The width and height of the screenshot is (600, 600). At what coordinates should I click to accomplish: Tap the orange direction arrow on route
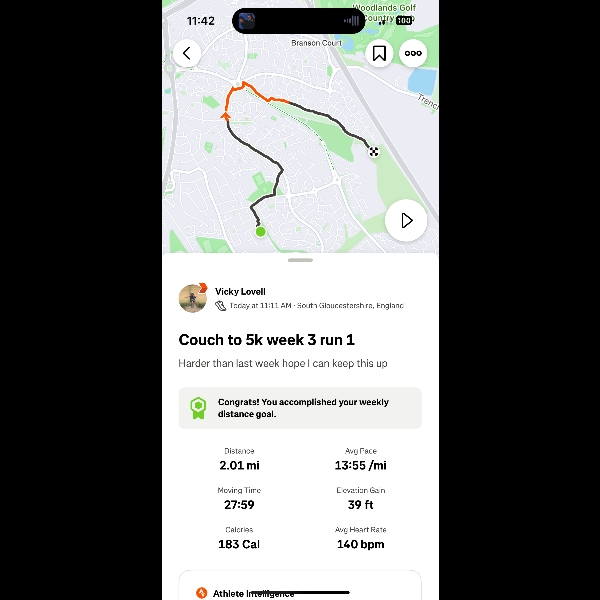[226, 116]
